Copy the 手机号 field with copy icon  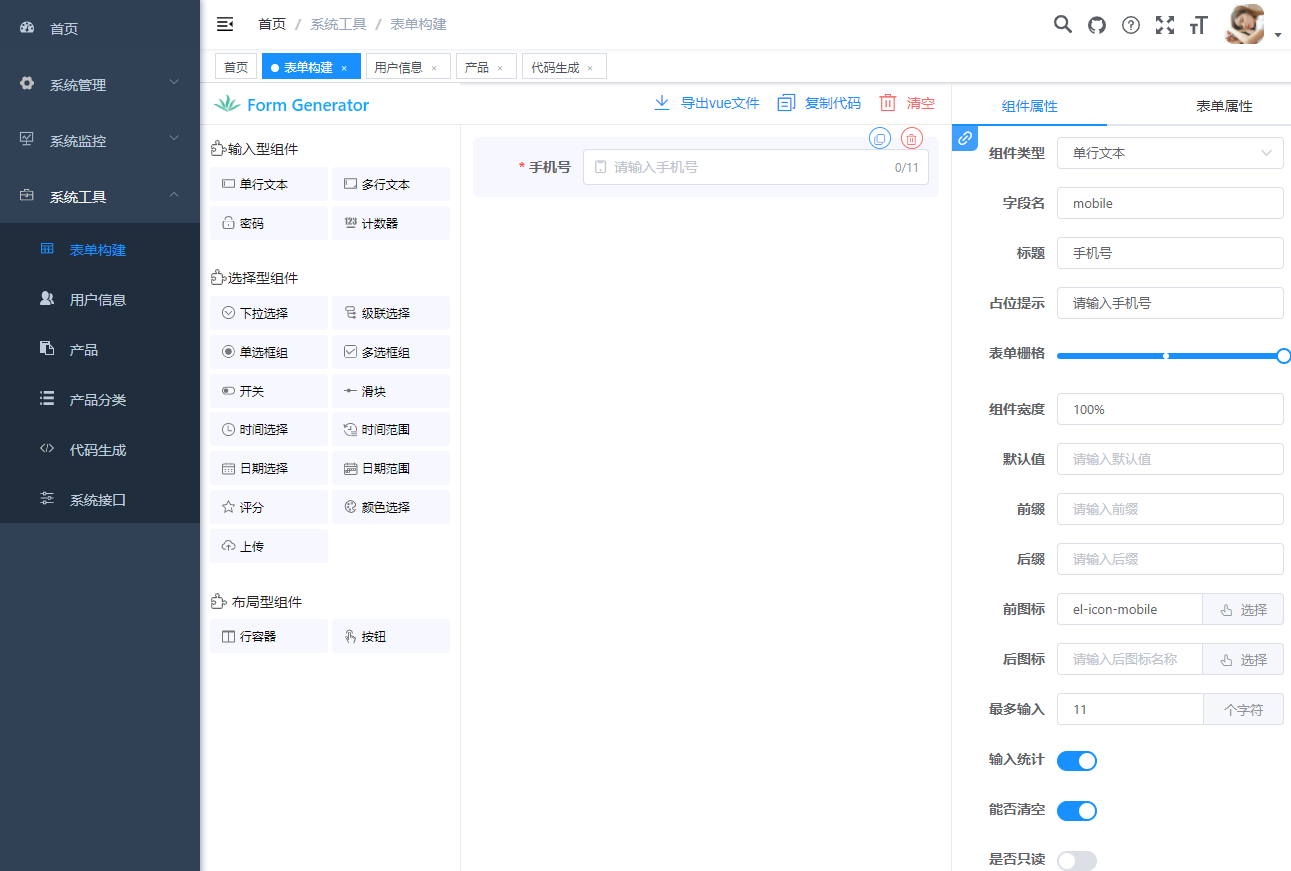click(879, 139)
